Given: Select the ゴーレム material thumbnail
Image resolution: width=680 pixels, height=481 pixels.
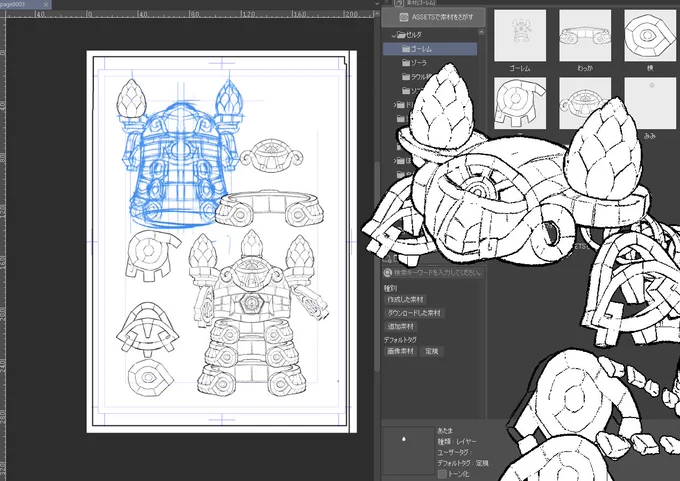Looking at the screenshot, I should (x=520, y=36).
